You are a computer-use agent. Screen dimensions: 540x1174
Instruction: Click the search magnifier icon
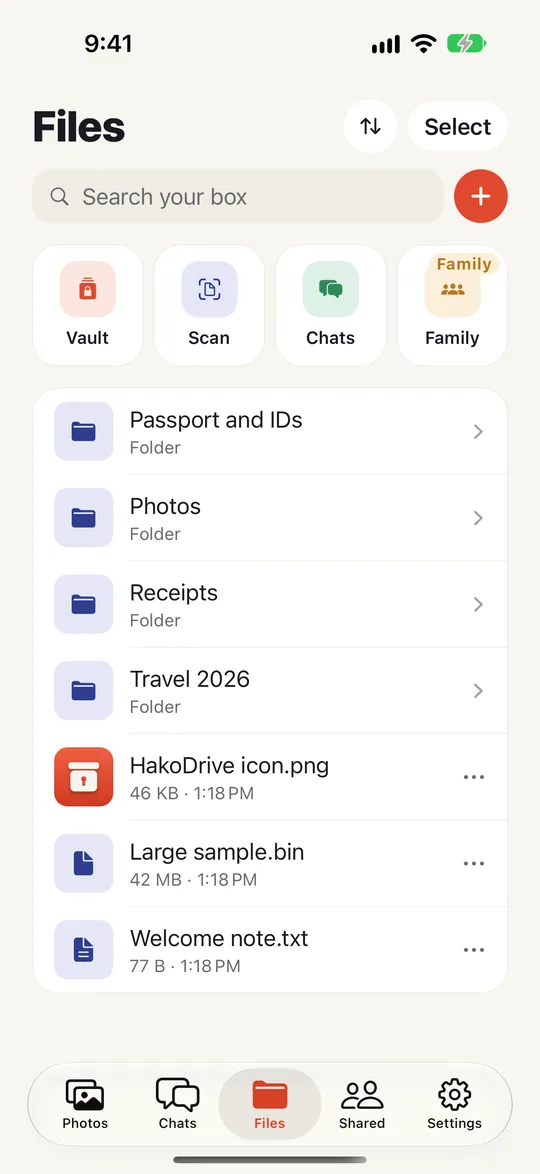coord(59,196)
